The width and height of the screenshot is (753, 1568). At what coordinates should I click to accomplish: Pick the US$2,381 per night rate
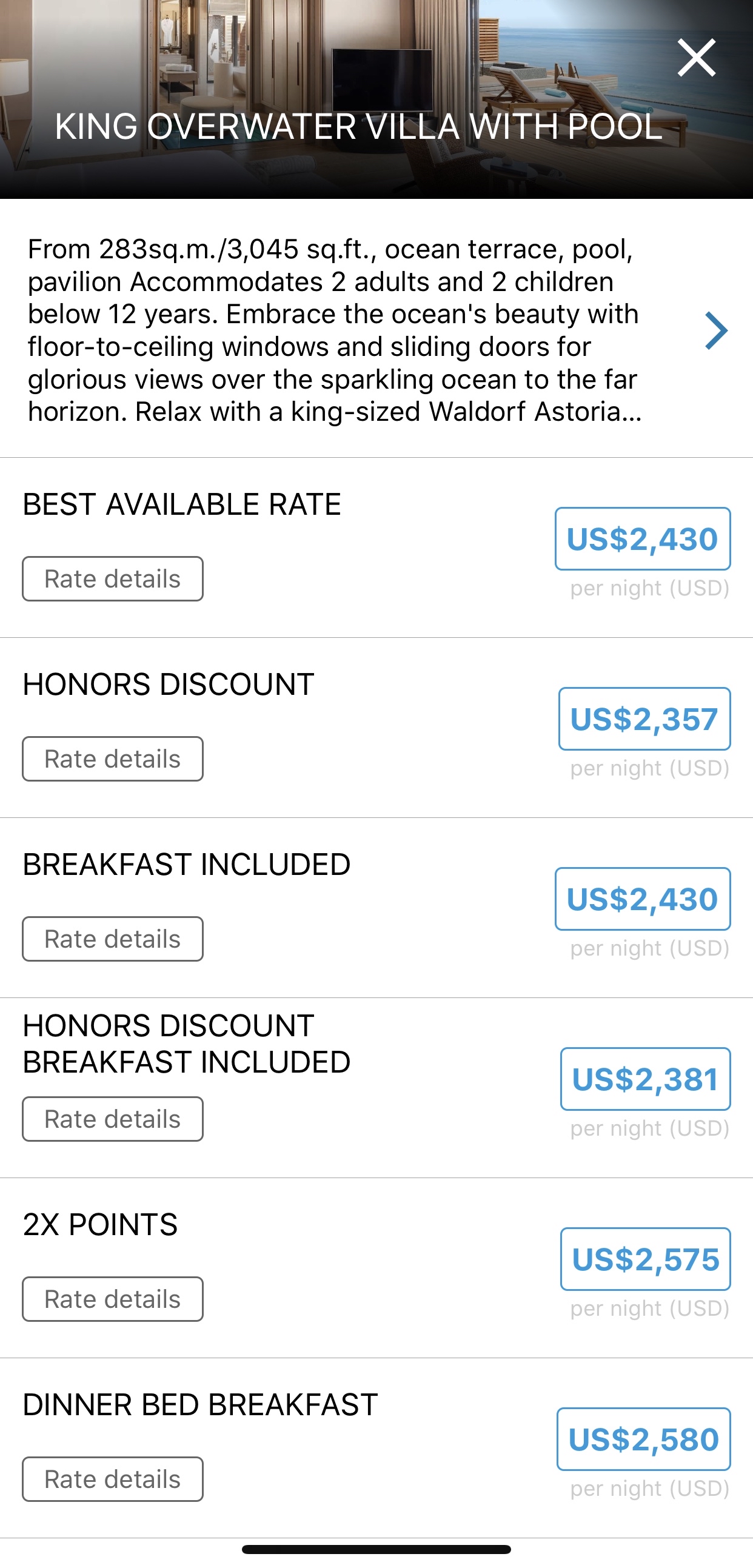645,1079
